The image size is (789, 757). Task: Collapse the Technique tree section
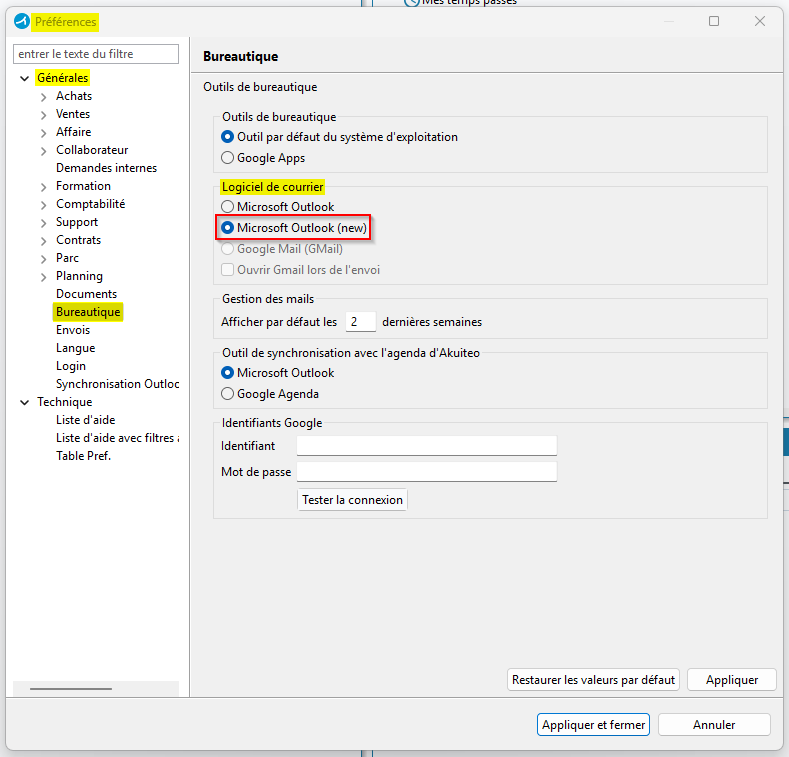(25, 402)
